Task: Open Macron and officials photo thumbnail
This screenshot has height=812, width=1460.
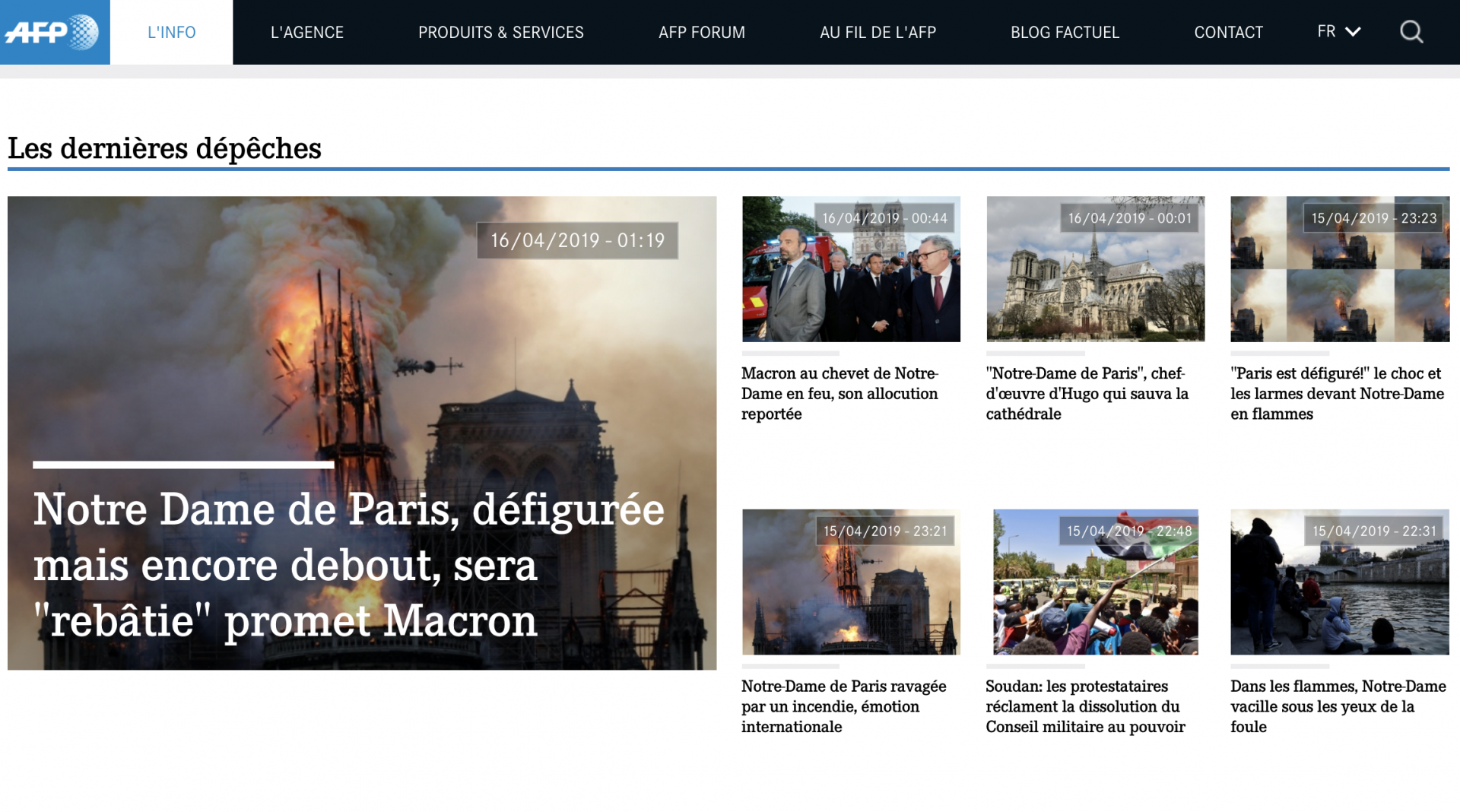Action: coord(851,269)
